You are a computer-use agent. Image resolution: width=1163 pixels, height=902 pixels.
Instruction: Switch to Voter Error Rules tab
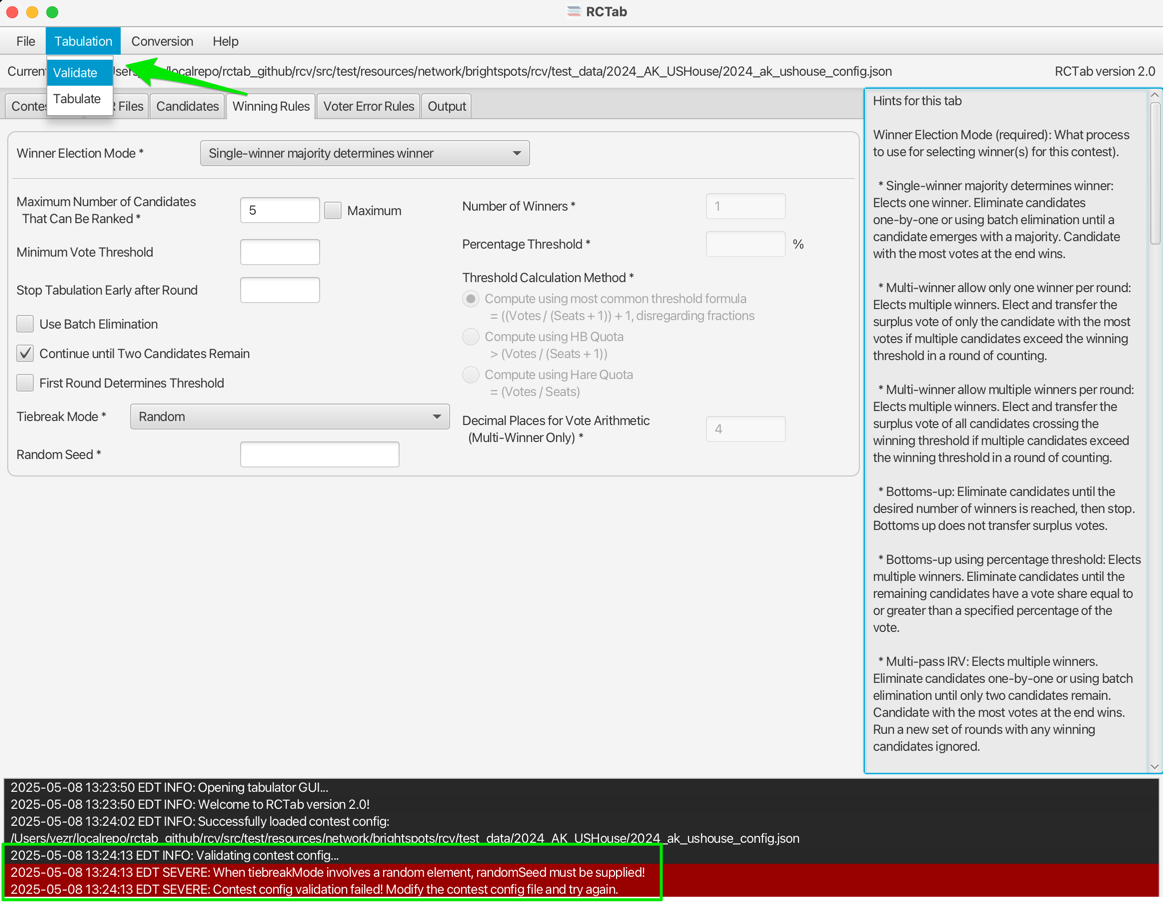pos(369,106)
